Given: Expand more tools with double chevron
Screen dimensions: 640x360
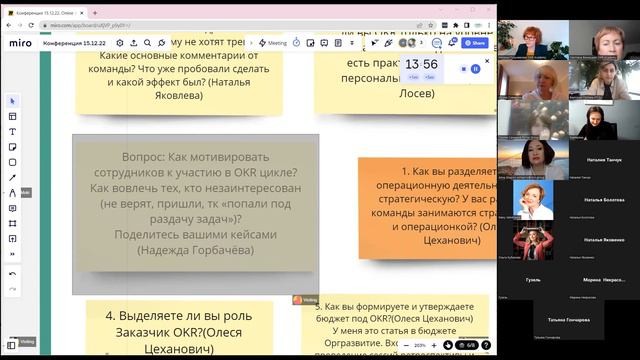Looking at the screenshot, I should (x=12, y=254).
